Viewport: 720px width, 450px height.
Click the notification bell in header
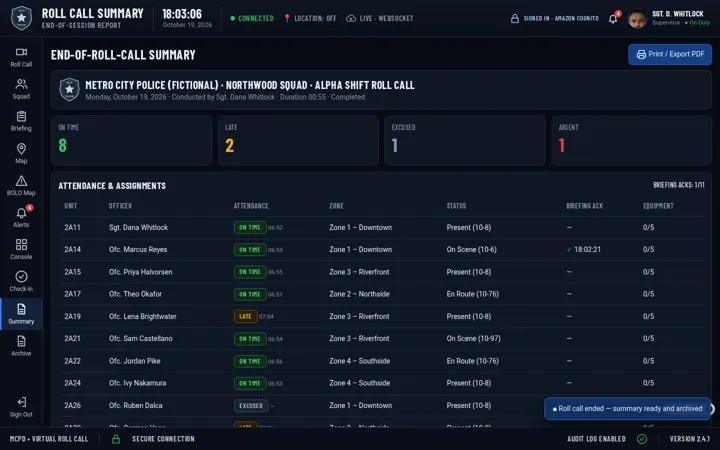[x=613, y=19]
